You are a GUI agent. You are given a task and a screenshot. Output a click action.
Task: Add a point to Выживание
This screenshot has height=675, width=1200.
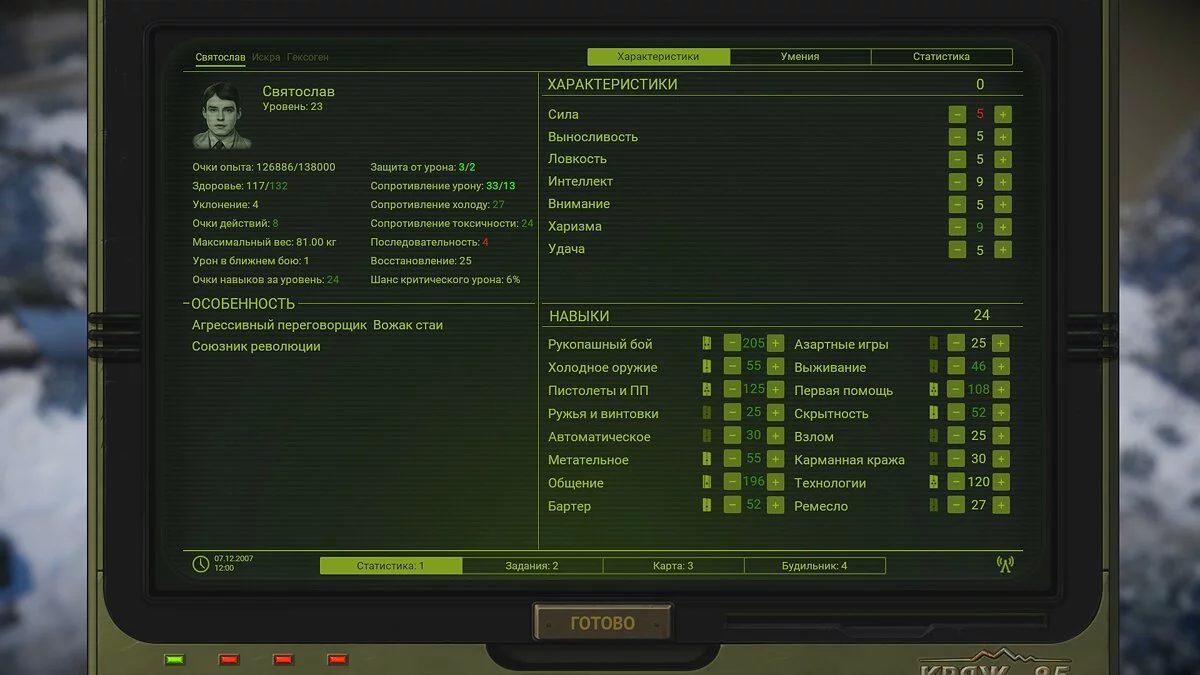1001,366
